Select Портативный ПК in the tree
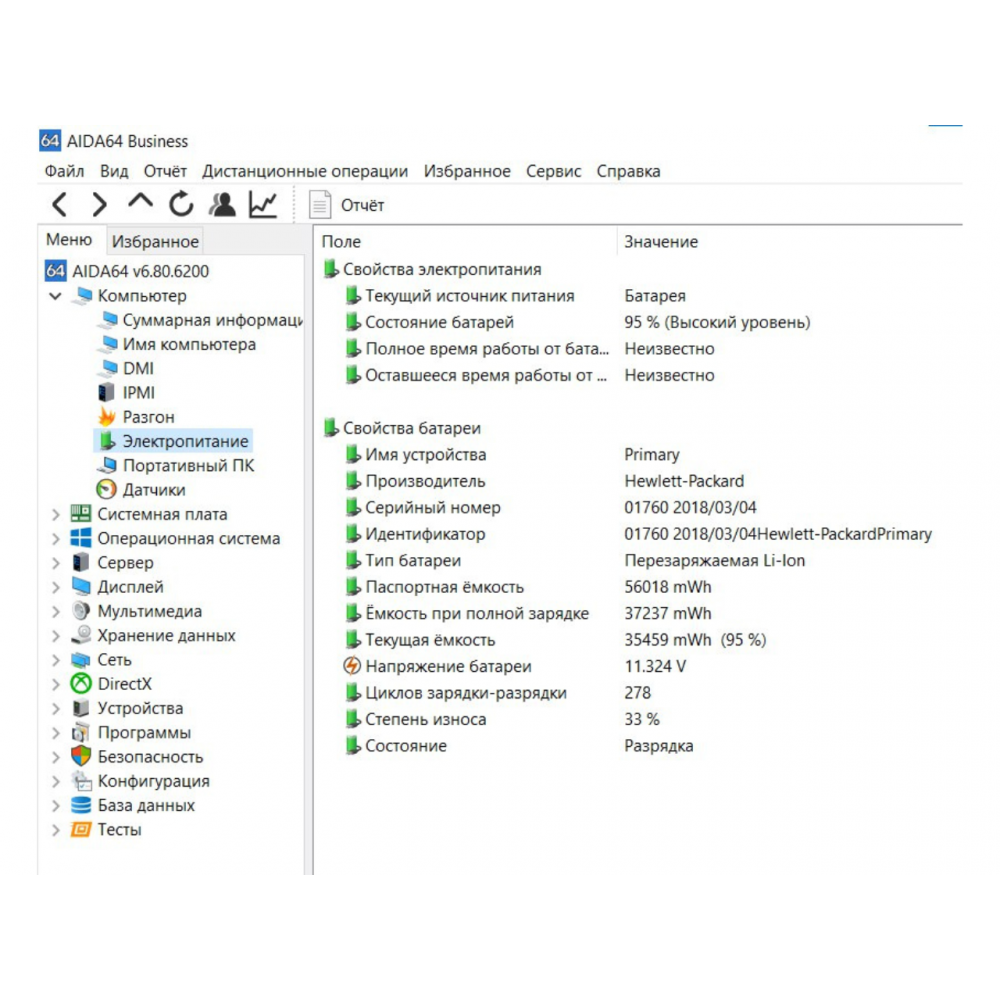Image resolution: width=1000 pixels, height=1000 pixels. point(188,466)
